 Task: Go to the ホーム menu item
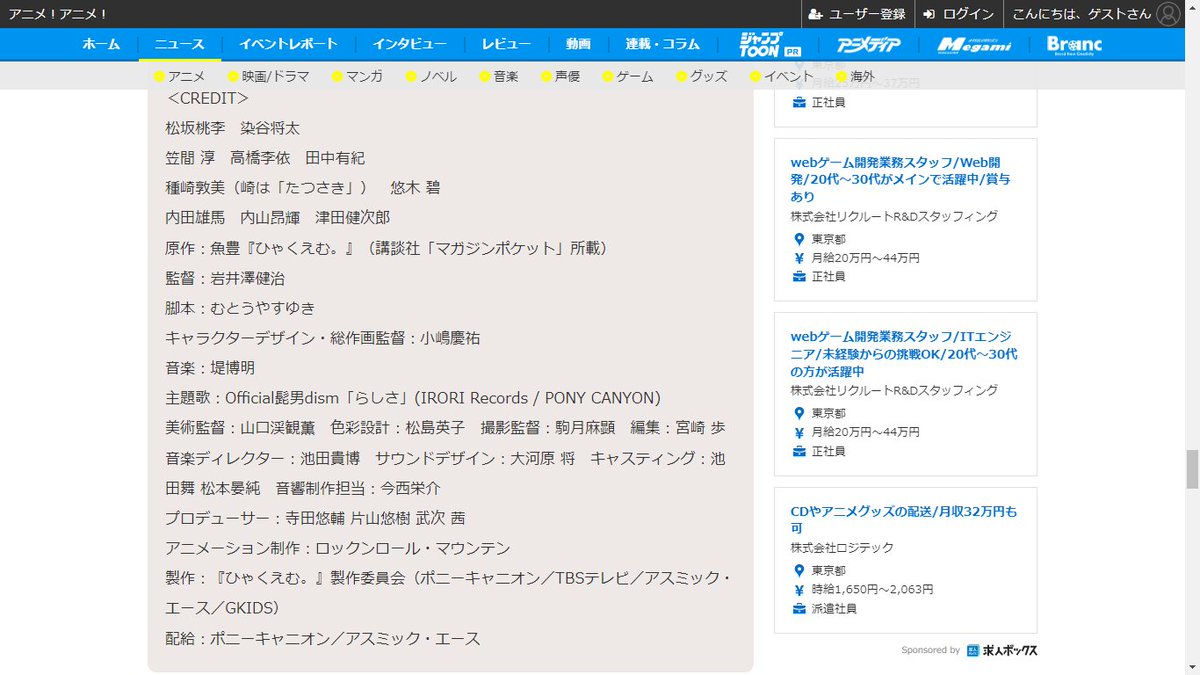[101, 44]
